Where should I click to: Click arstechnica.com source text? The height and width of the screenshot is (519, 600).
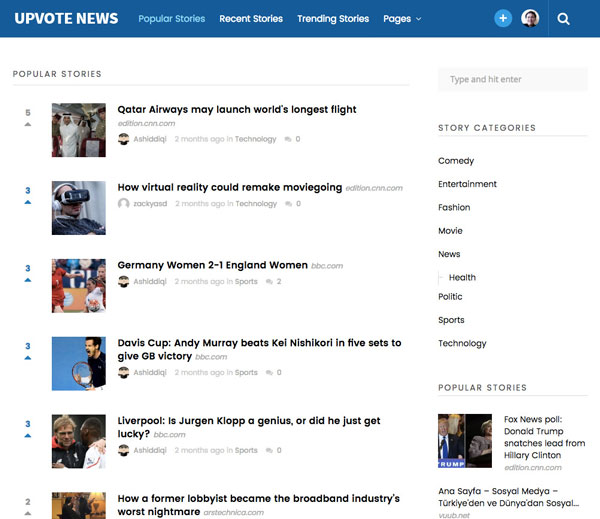(x=233, y=512)
